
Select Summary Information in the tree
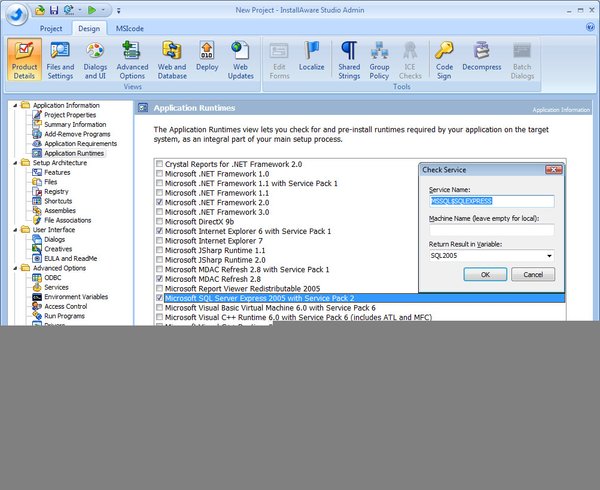coord(75,124)
